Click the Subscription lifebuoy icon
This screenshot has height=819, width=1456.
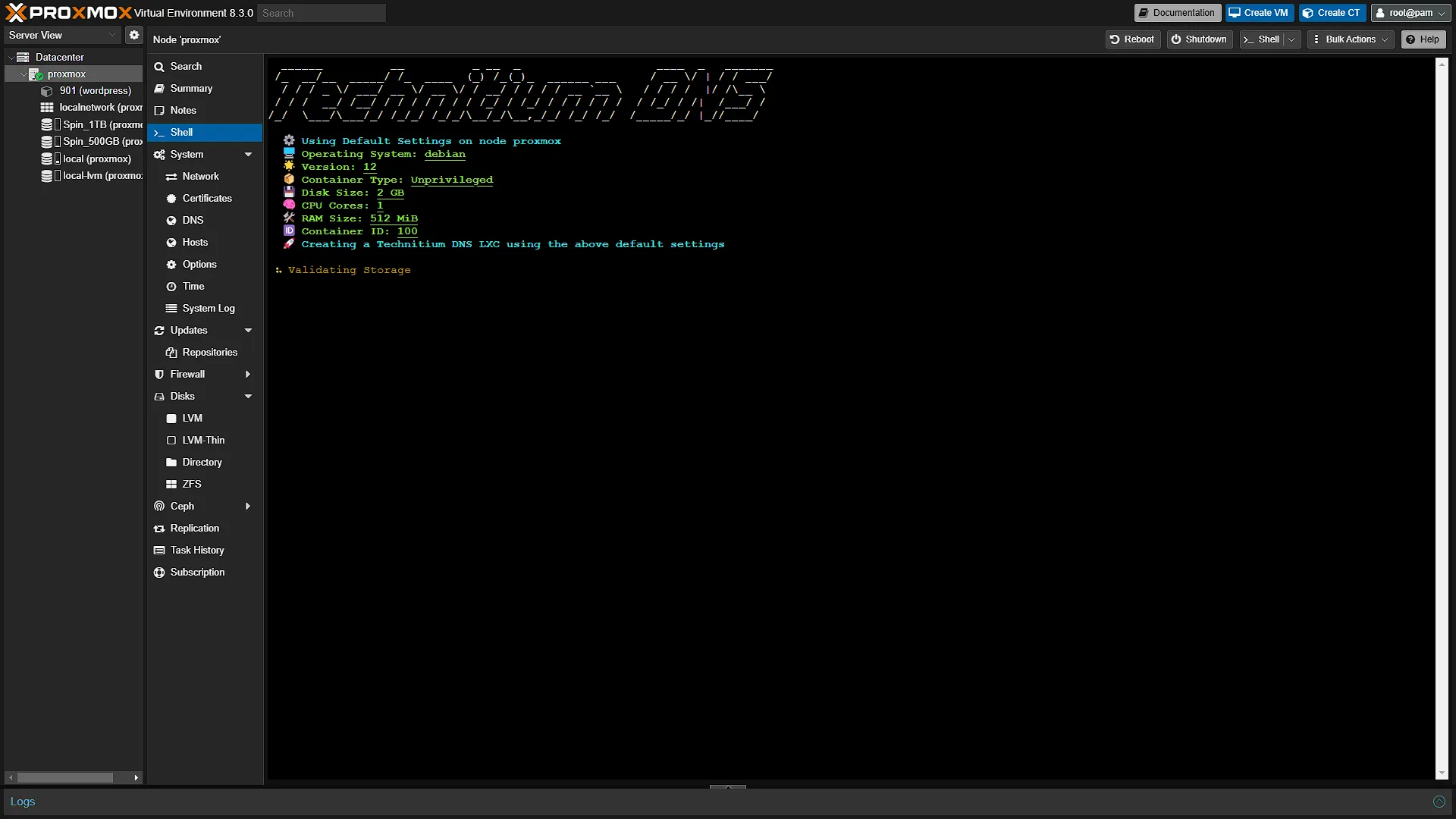pyautogui.click(x=159, y=573)
